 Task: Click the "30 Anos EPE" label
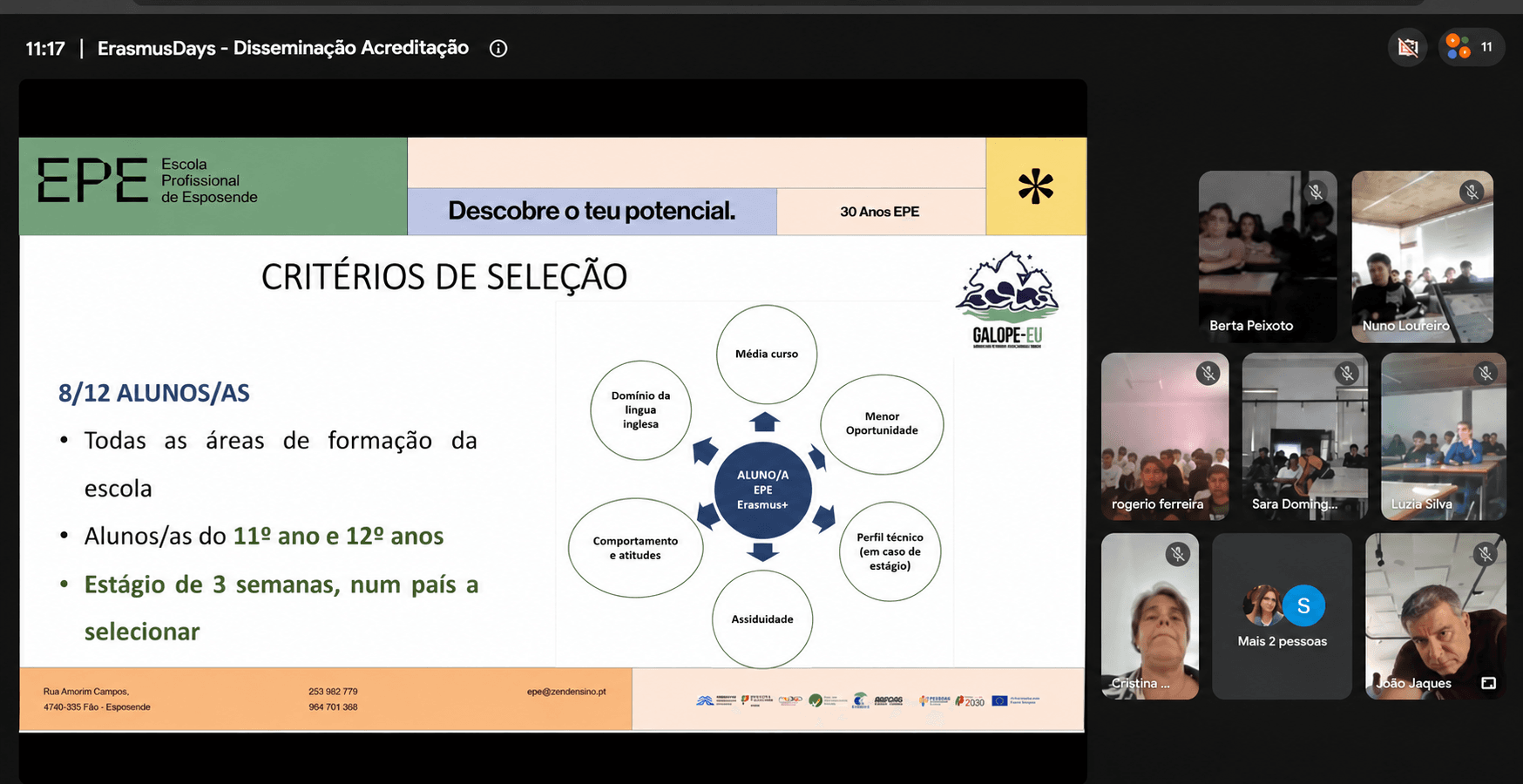[879, 212]
